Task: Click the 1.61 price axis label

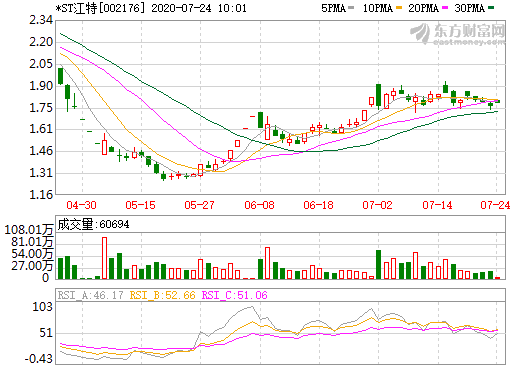Action: point(41,129)
